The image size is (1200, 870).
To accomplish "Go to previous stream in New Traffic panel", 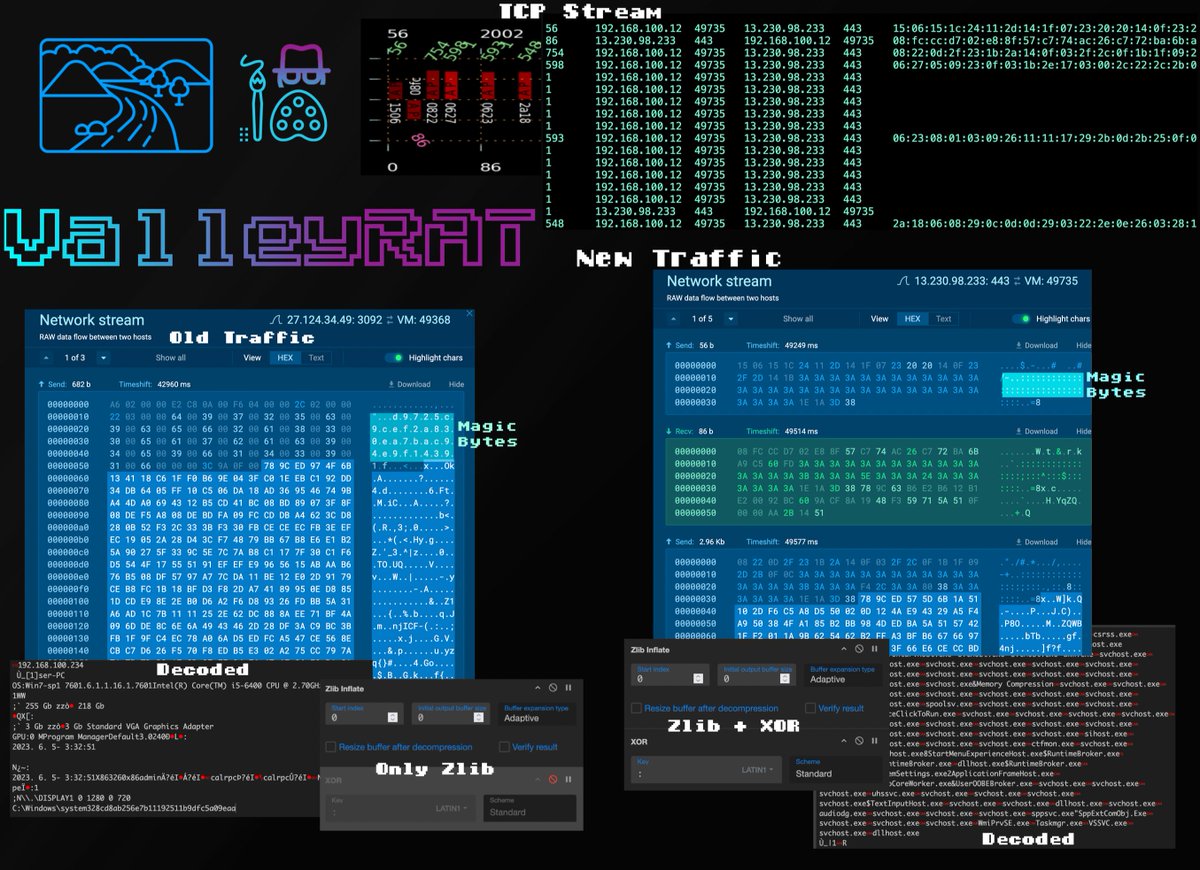I will (675, 319).
